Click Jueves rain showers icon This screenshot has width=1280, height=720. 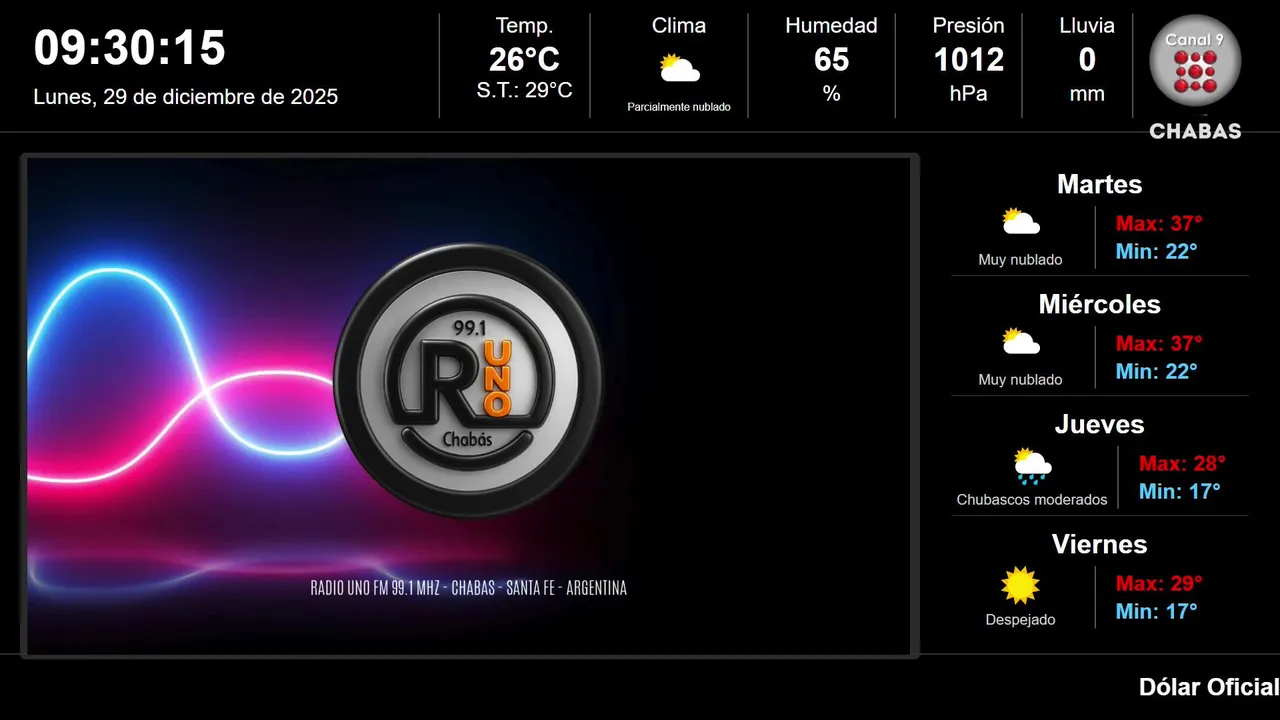tap(1032, 465)
